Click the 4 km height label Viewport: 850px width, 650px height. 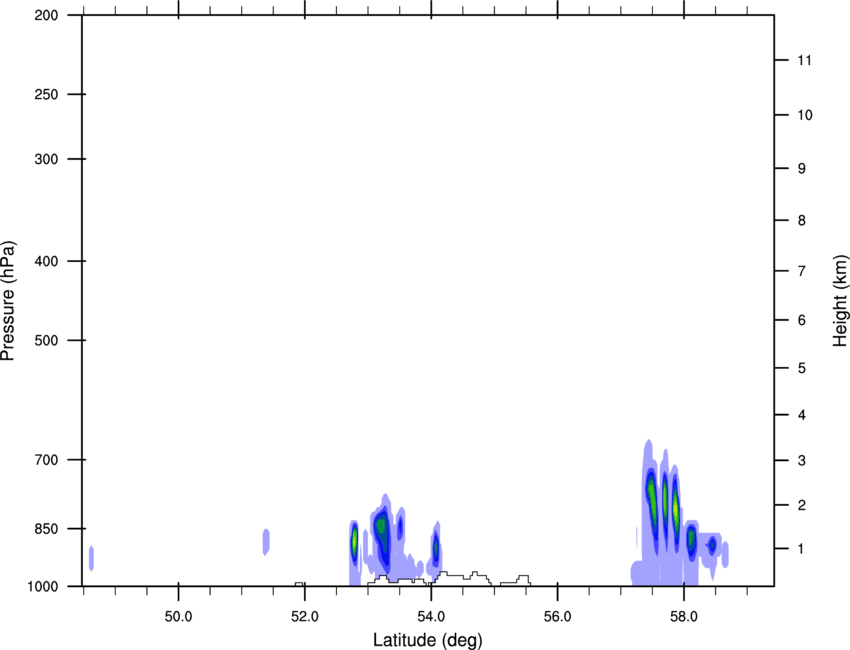pyautogui.click(x=802, y=415)
